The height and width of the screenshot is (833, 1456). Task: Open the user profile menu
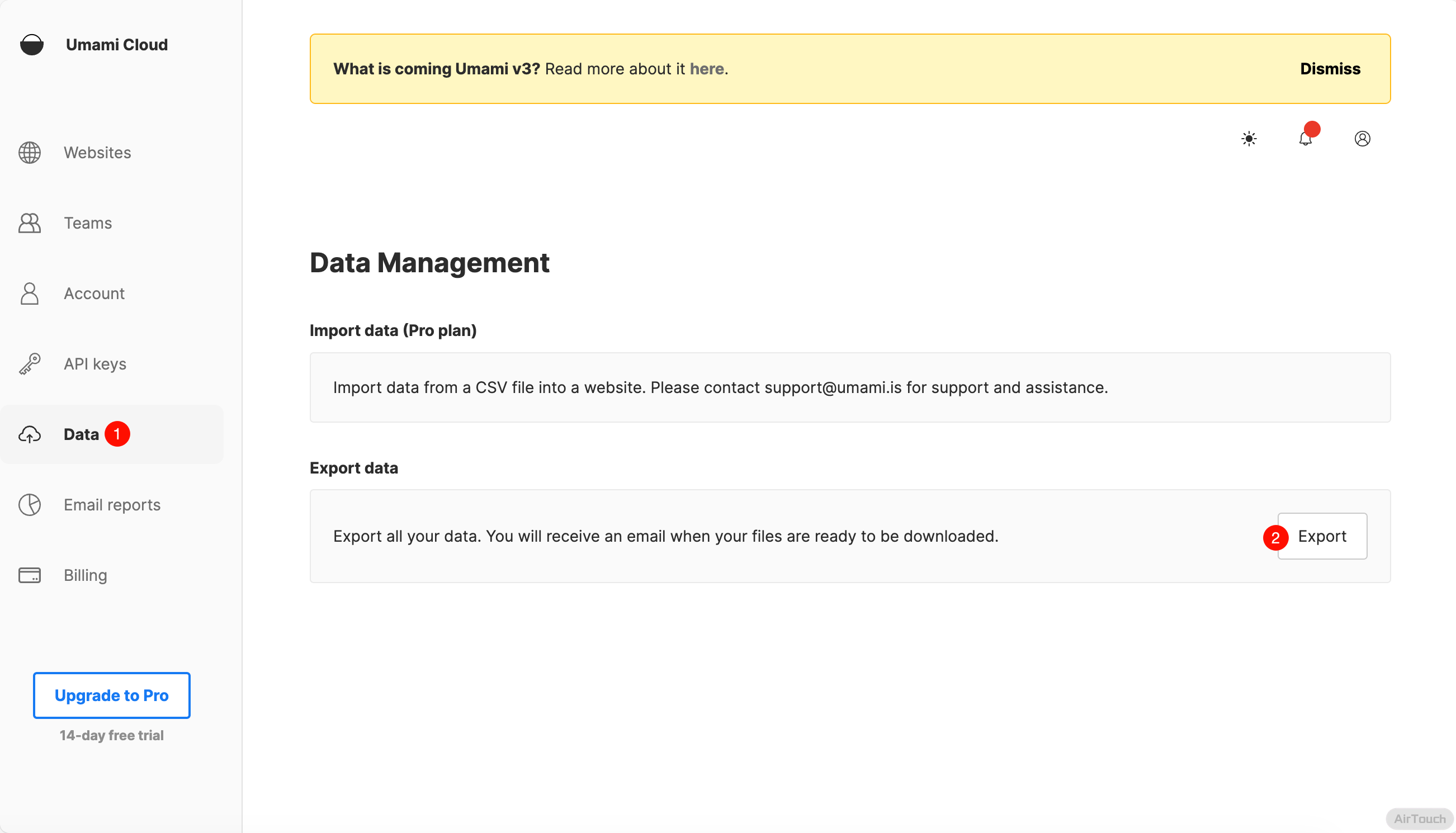point(1362,139)
